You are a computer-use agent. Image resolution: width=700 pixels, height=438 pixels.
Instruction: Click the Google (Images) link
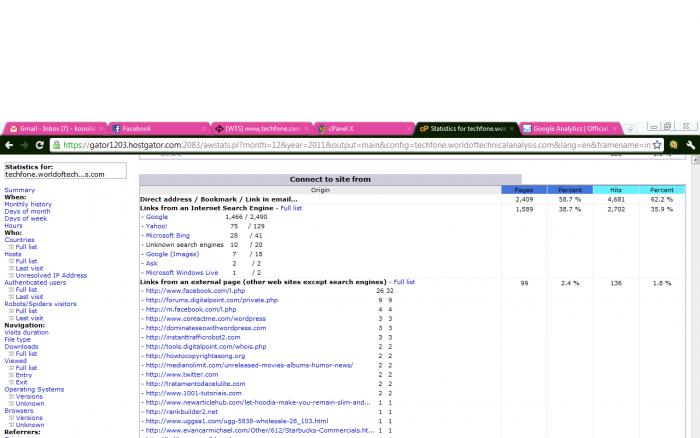tap(172, 254)
